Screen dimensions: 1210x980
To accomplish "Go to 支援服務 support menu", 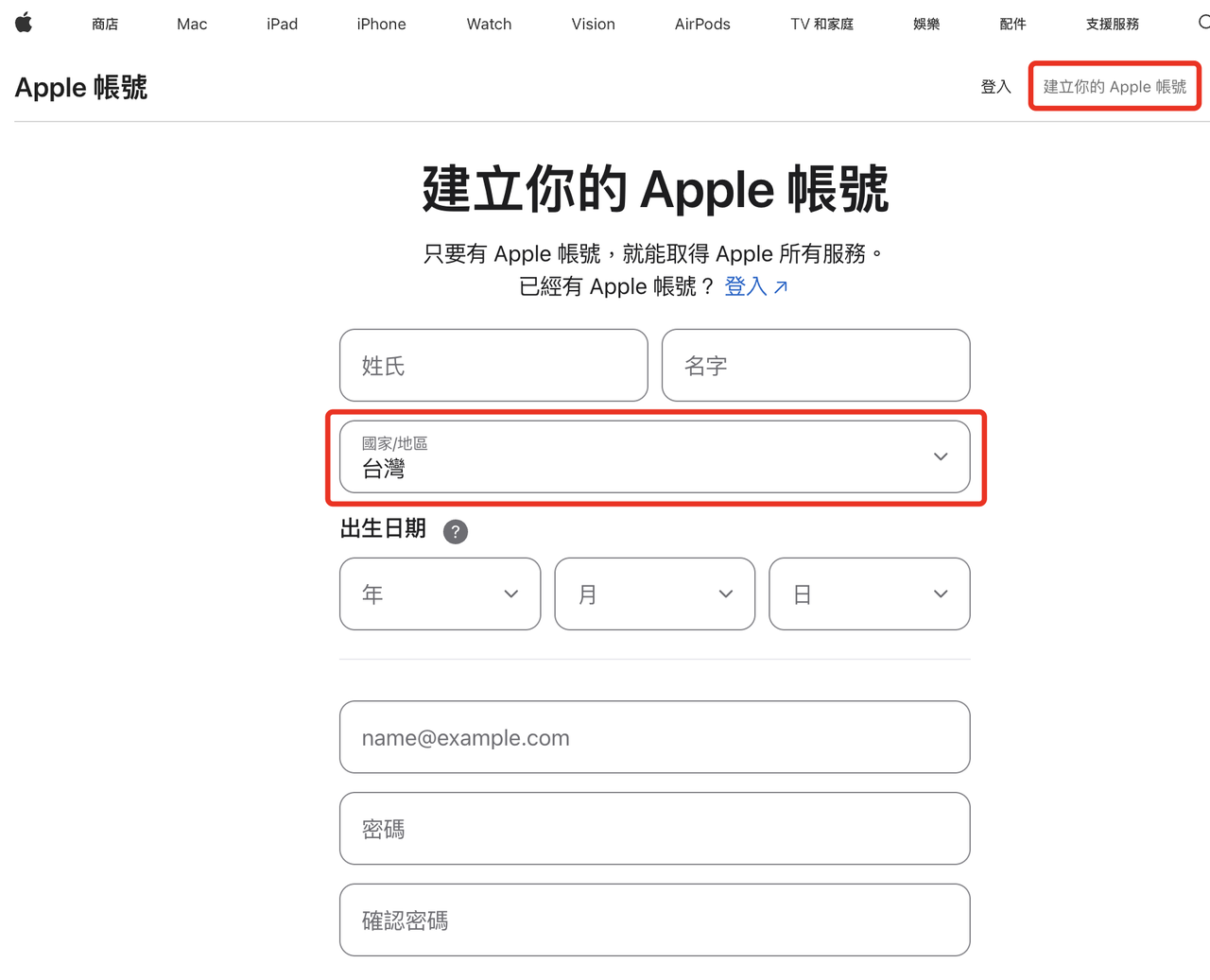I will point(1113,24).
